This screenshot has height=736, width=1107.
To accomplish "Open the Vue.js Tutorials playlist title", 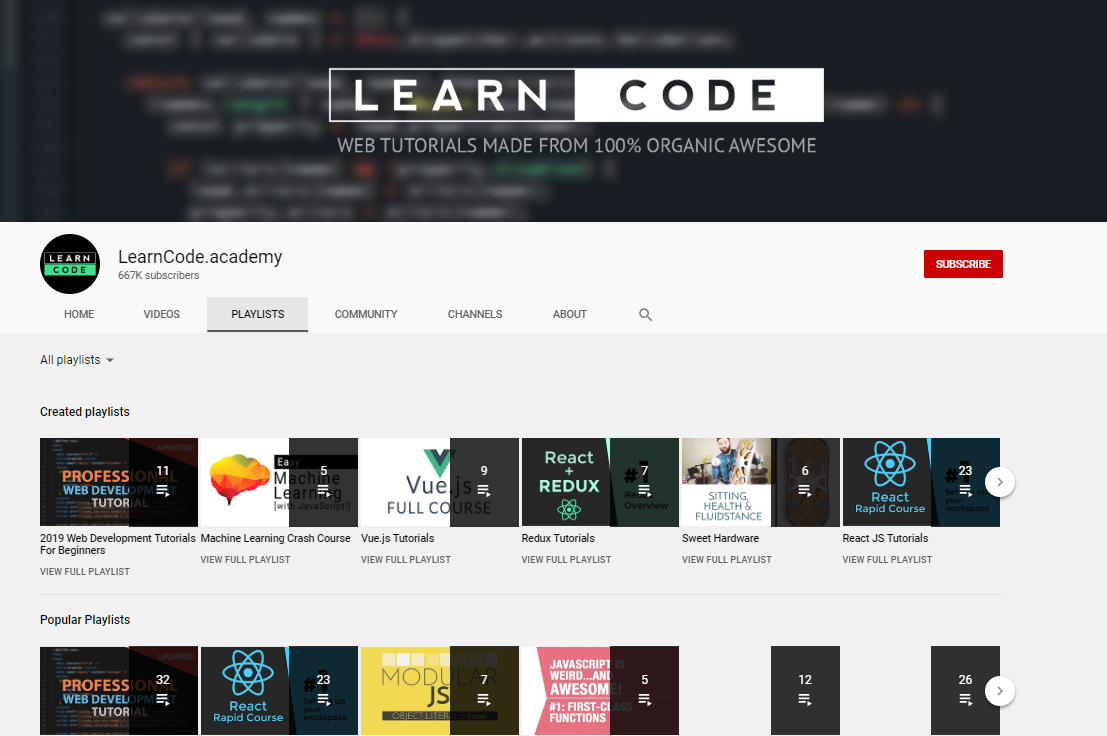I will pos(397,538).
